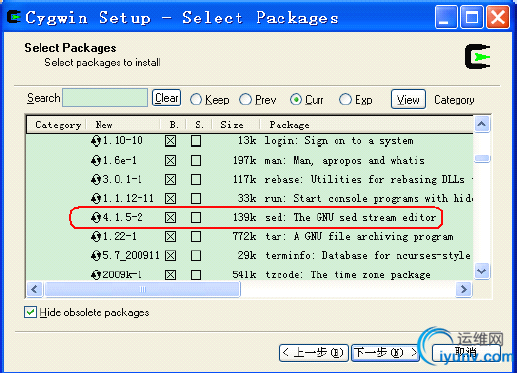Image resolution: width=520 pixels, height=373 pixels.
Task: Enable source checkbox for tar package
Action: [x=196, y=237]
